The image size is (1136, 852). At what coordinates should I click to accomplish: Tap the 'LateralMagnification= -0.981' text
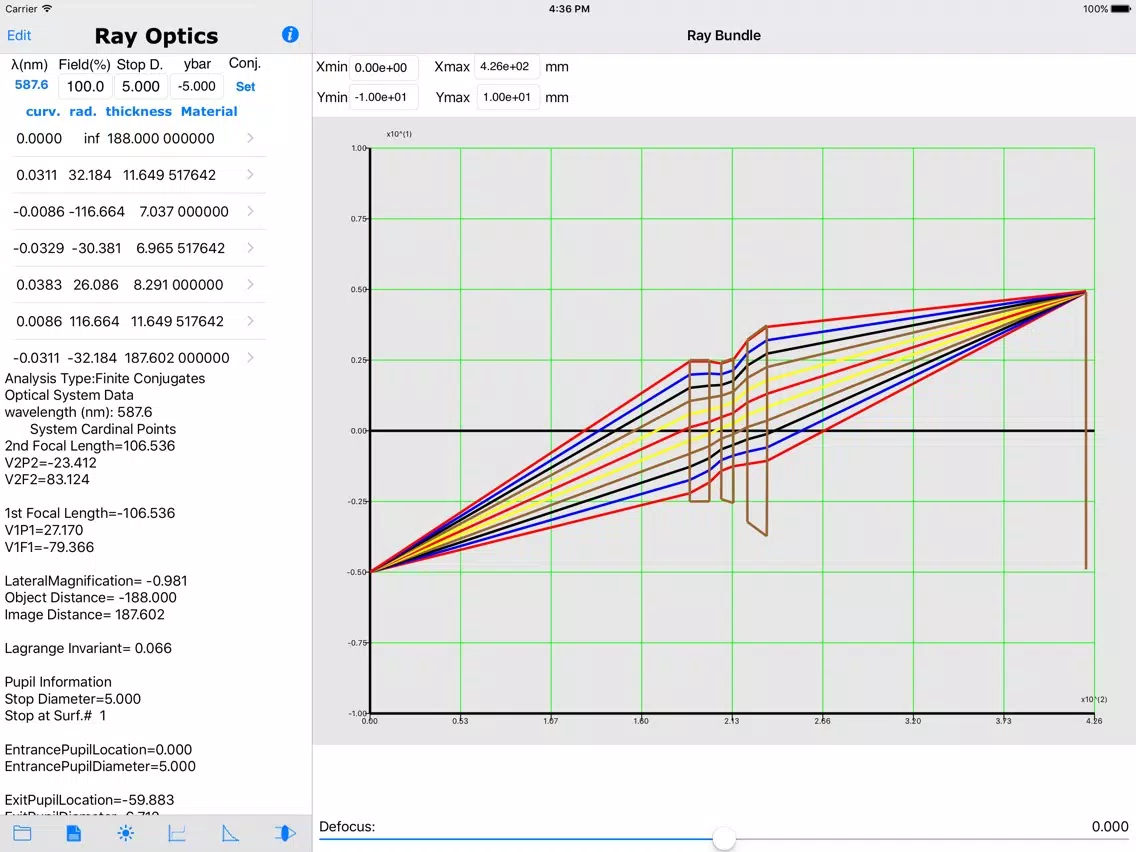96,581
